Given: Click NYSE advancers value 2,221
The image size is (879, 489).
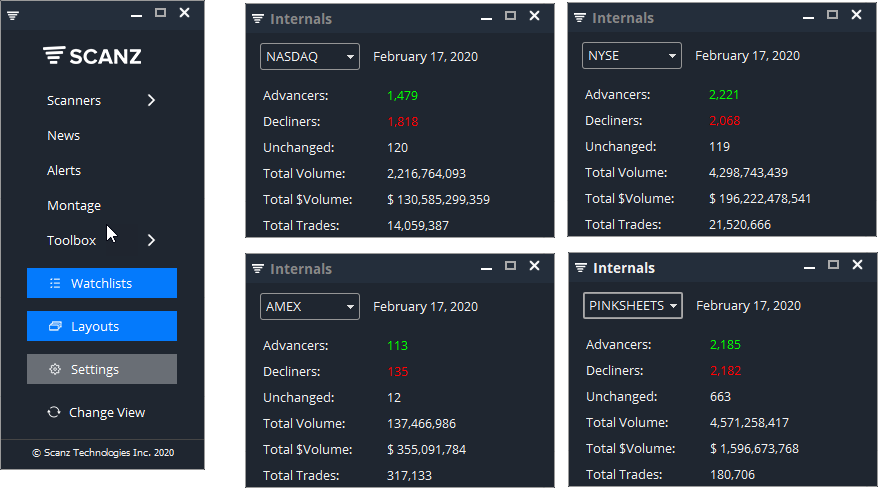Looking at the screenshot, I should [x=724, y=95].
